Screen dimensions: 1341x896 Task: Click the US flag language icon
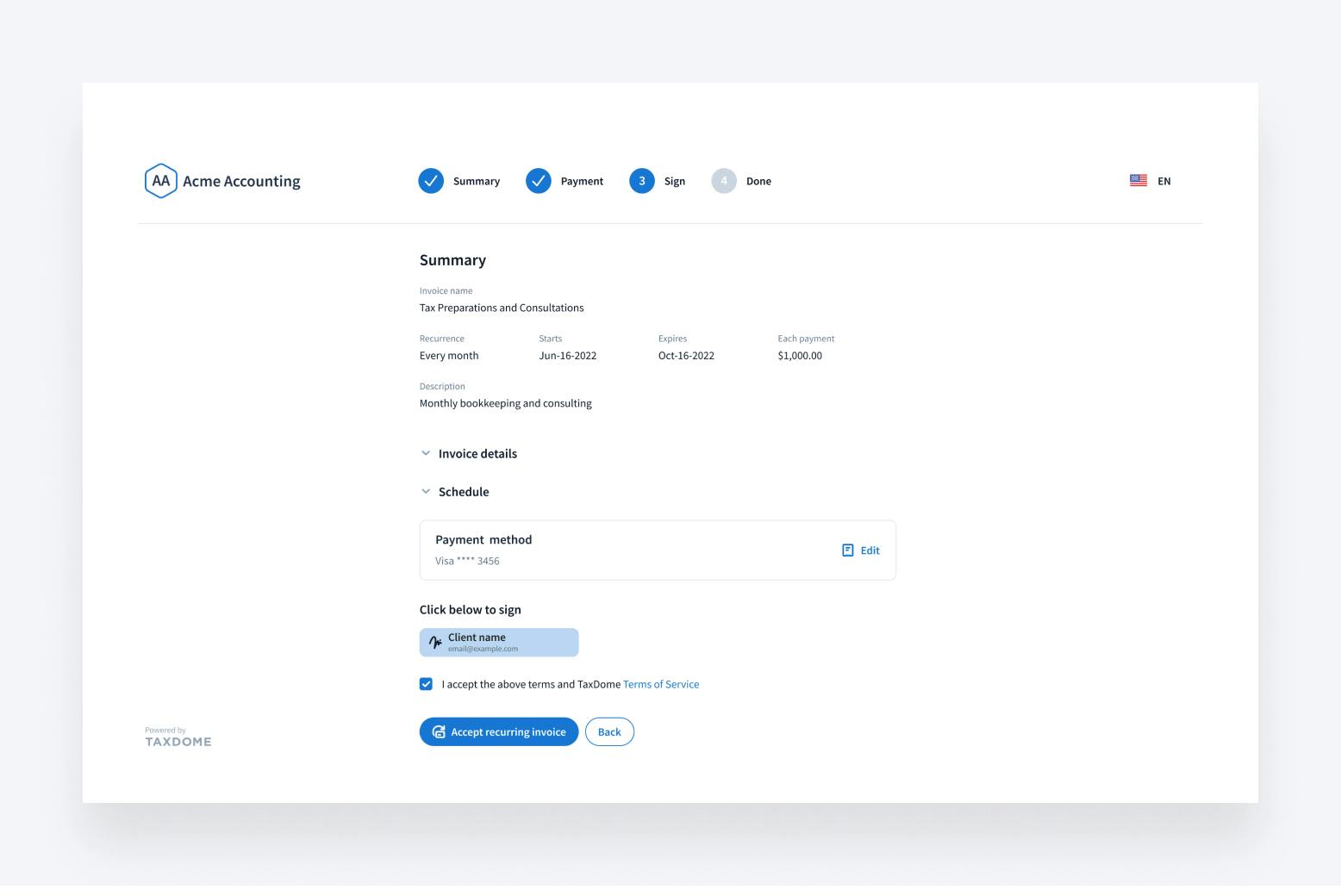(1138, 181)
